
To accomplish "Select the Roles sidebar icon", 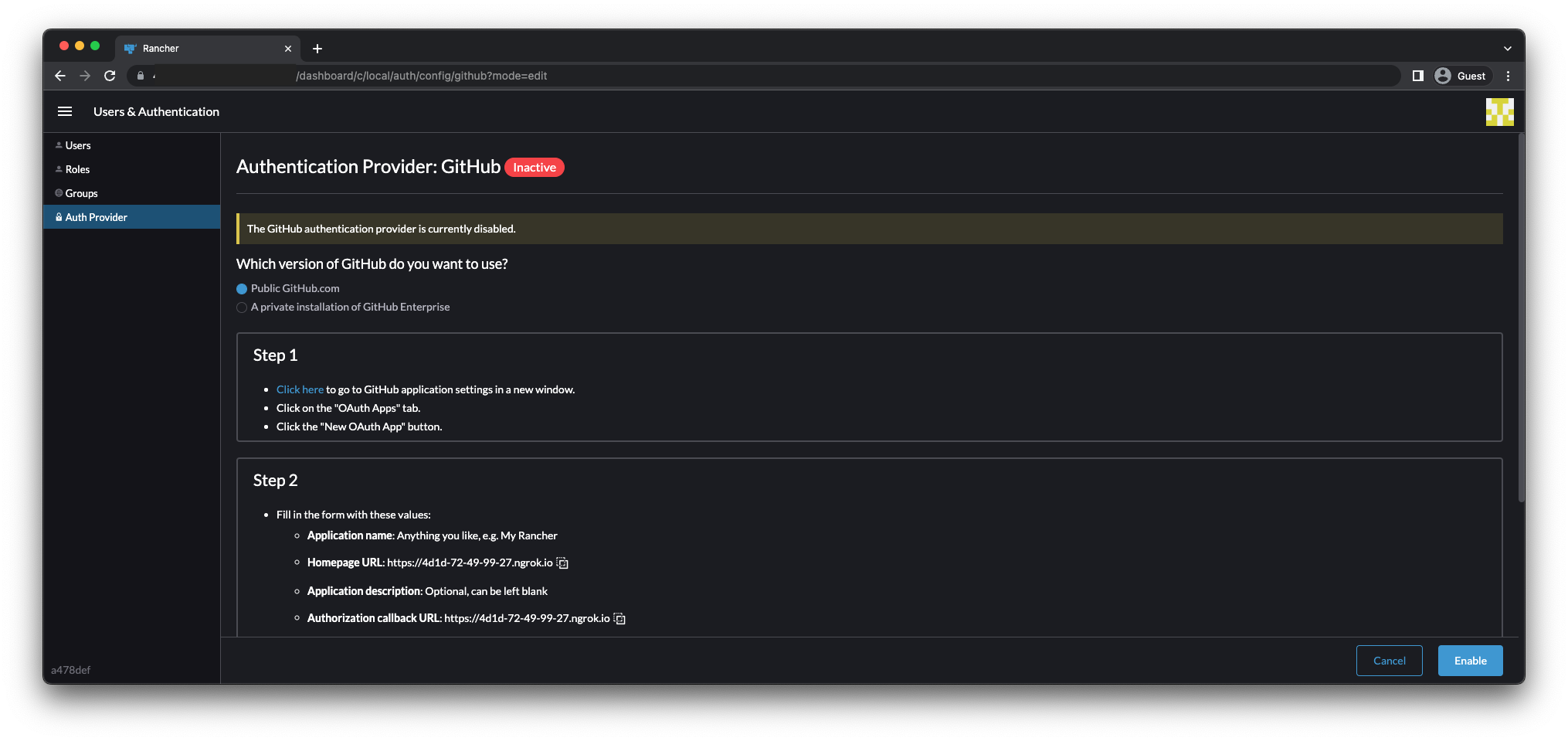I will 59,168.
